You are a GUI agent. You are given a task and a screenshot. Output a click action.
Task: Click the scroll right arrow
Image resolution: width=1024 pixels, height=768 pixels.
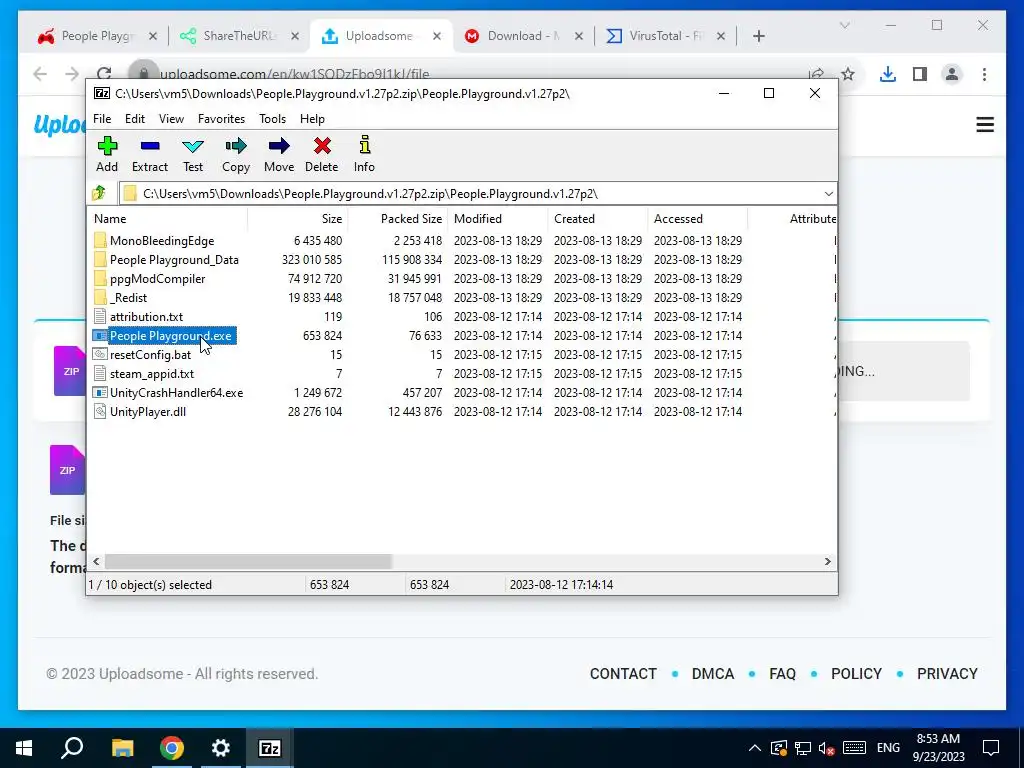click(x=827, y=562)
